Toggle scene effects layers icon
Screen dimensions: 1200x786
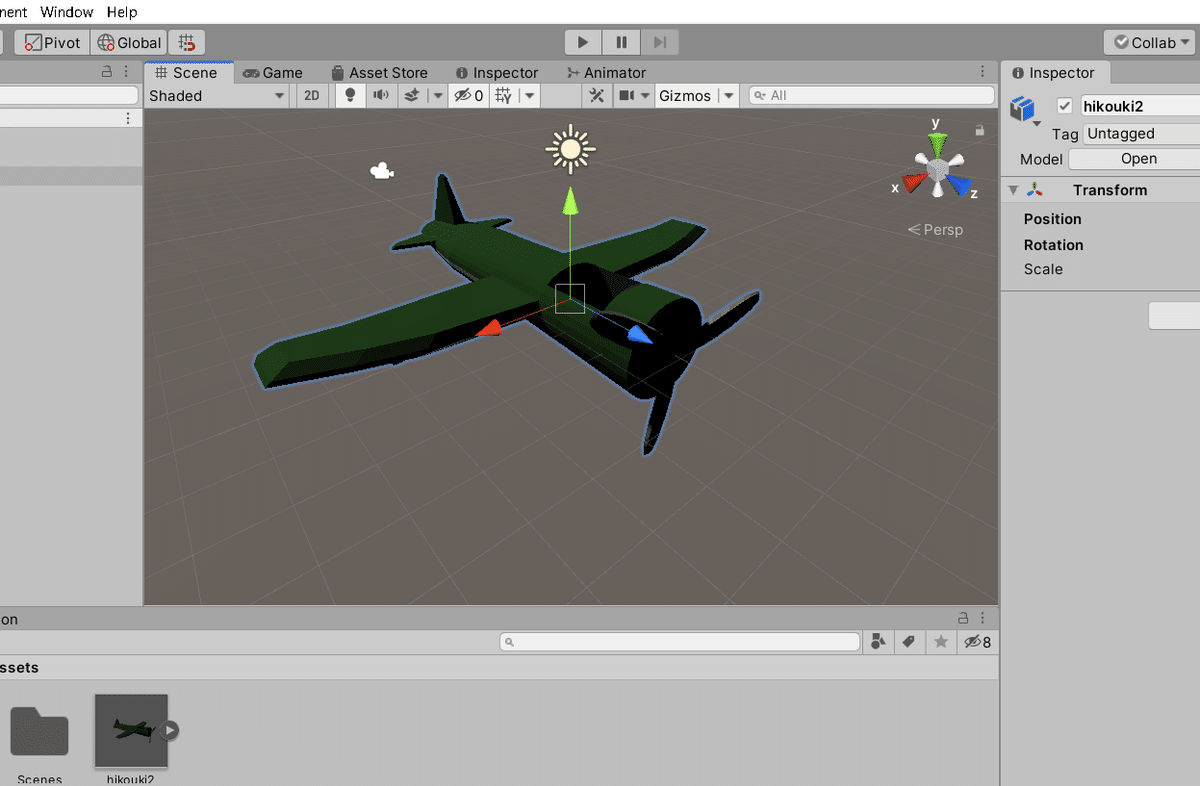411,96
